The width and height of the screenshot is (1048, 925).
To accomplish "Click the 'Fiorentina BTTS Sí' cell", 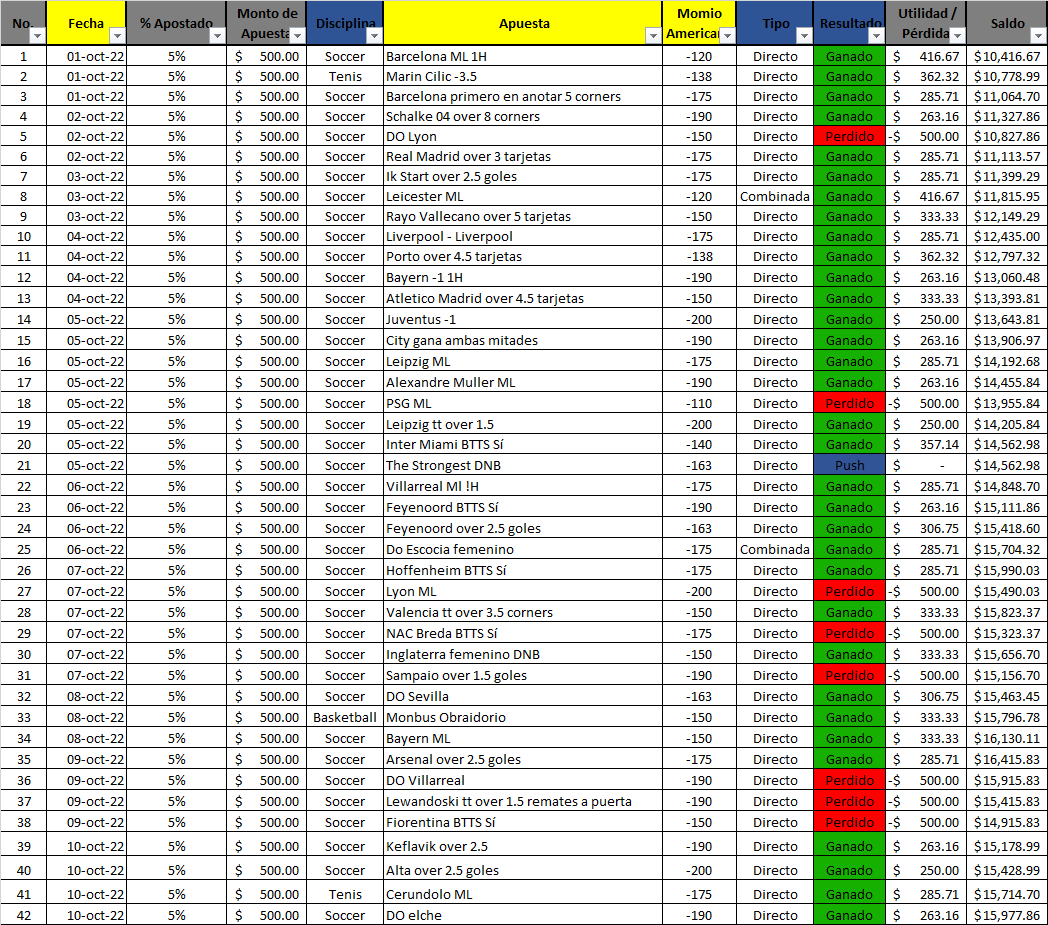I will pyautogui.click(x=523, y=822).
